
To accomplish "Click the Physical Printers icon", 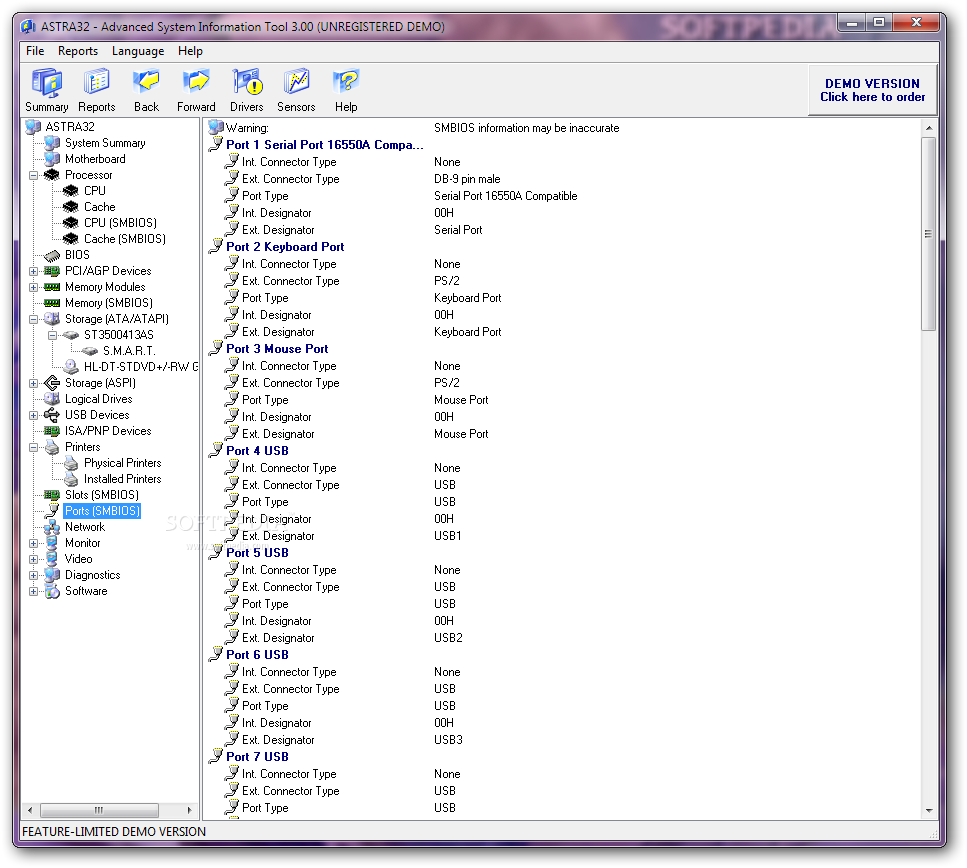I will [x=71, y=463].
